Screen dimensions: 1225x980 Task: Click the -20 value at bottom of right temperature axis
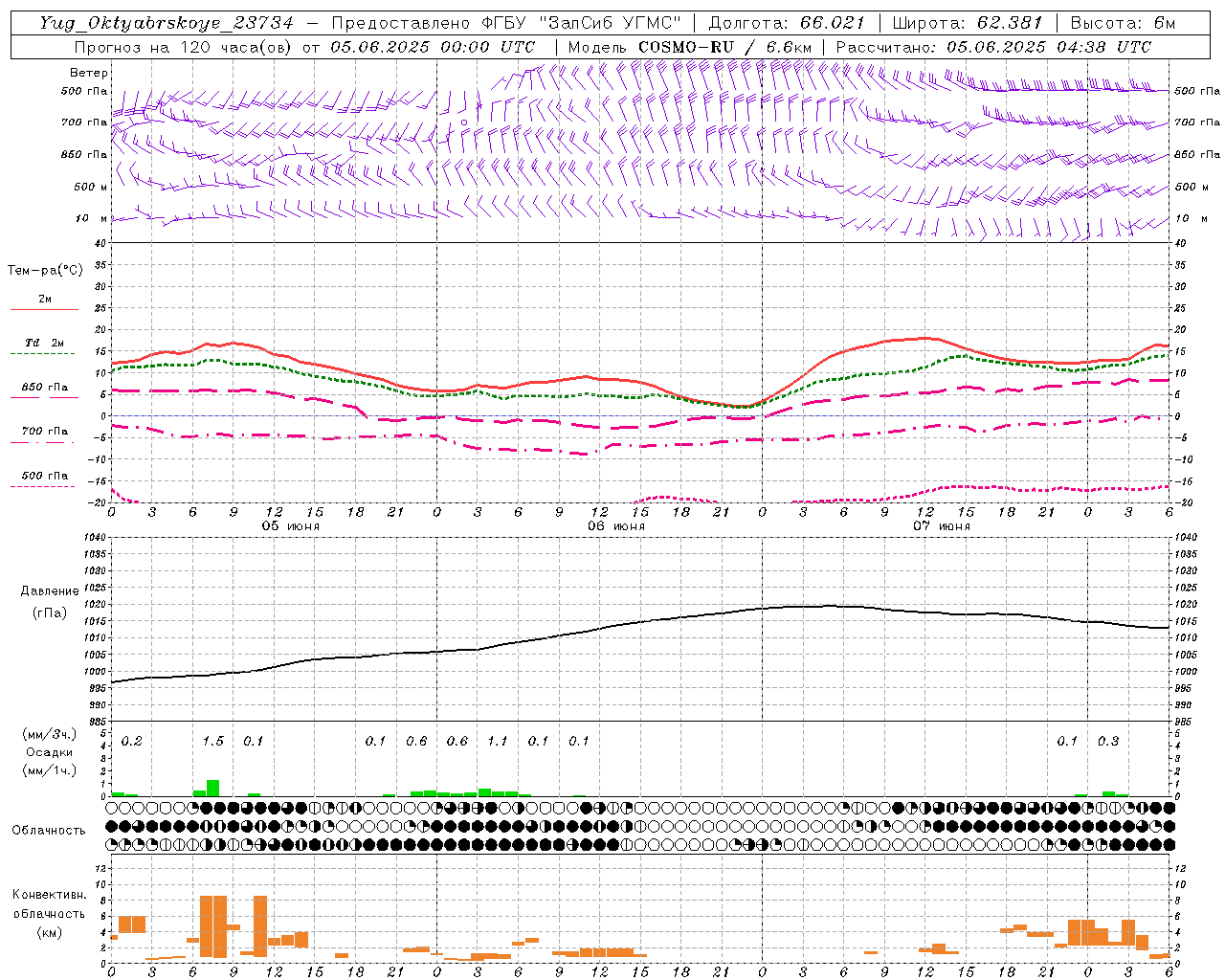(1183, 503)
